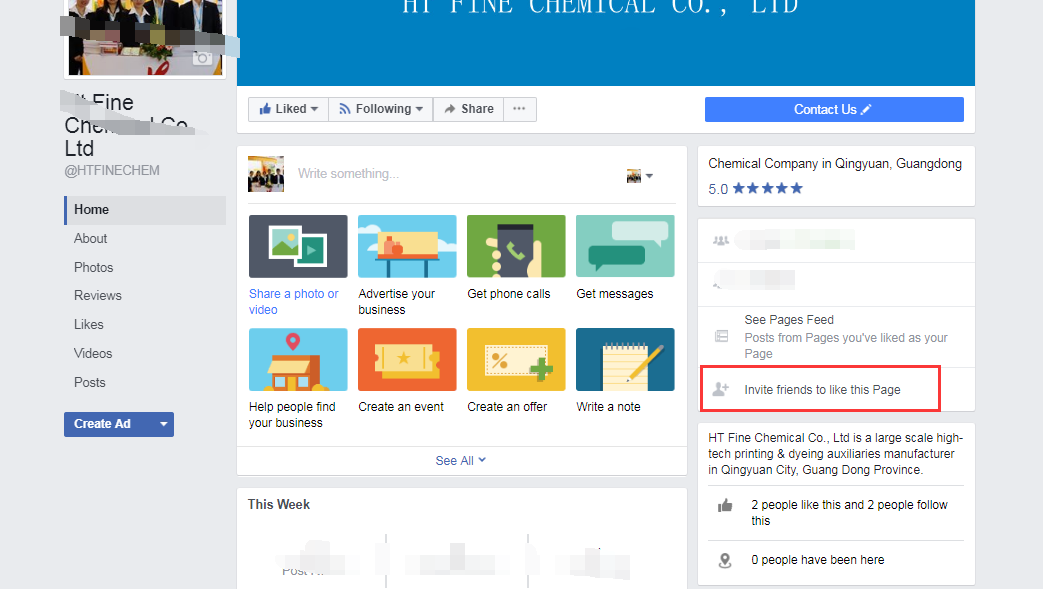Click Chemical Company in Qingyuan, Guangdong text
1043x589 pixels.
click(x=835, y=164)
